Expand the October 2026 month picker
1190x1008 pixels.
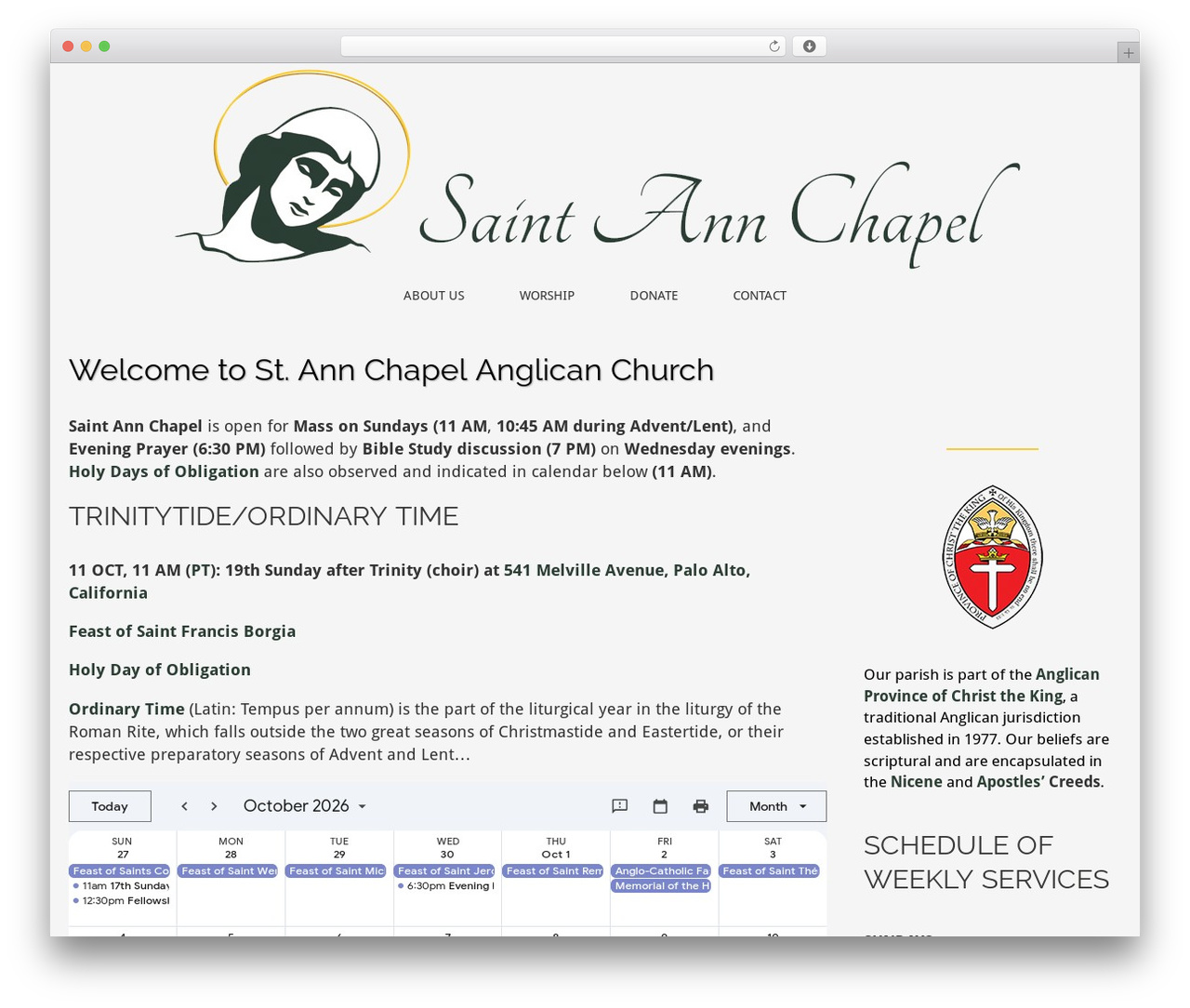coord(305,806)
